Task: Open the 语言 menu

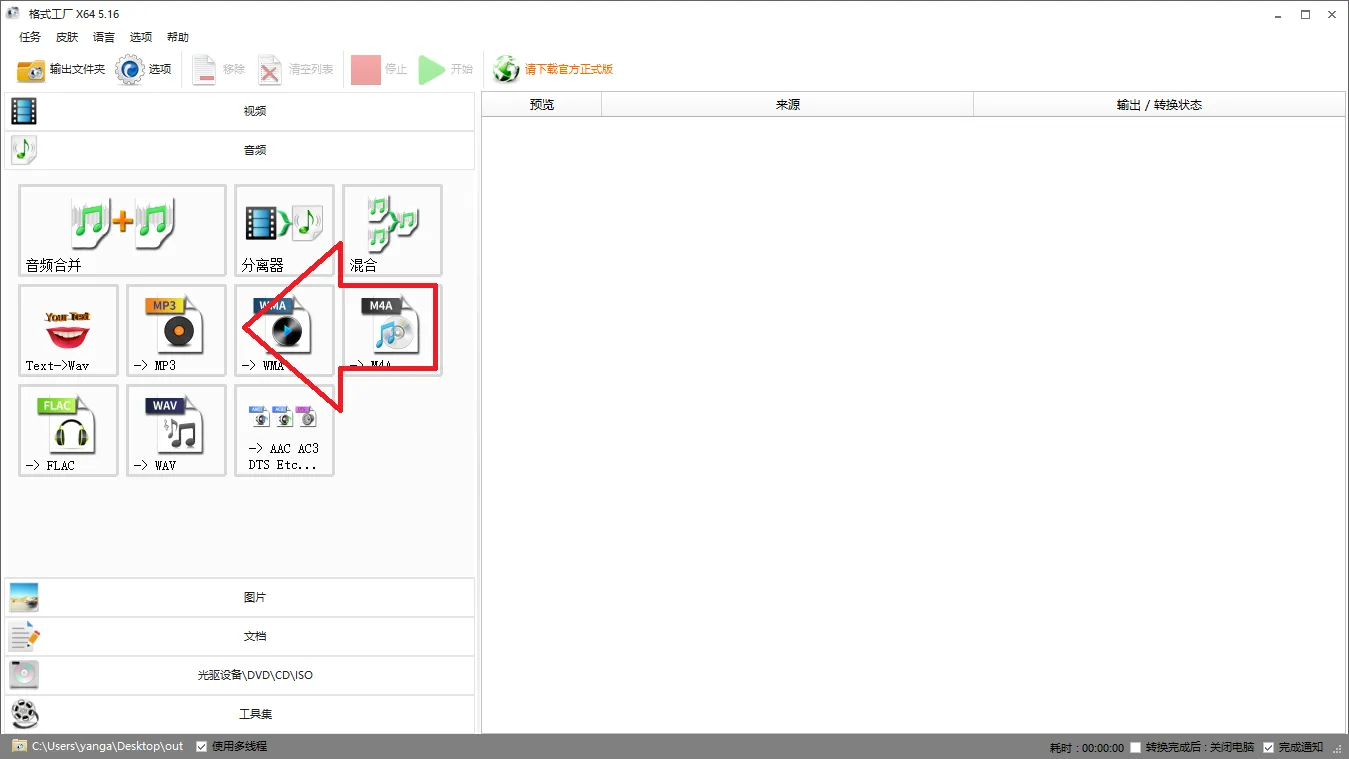Action: (x=104, y=37)
